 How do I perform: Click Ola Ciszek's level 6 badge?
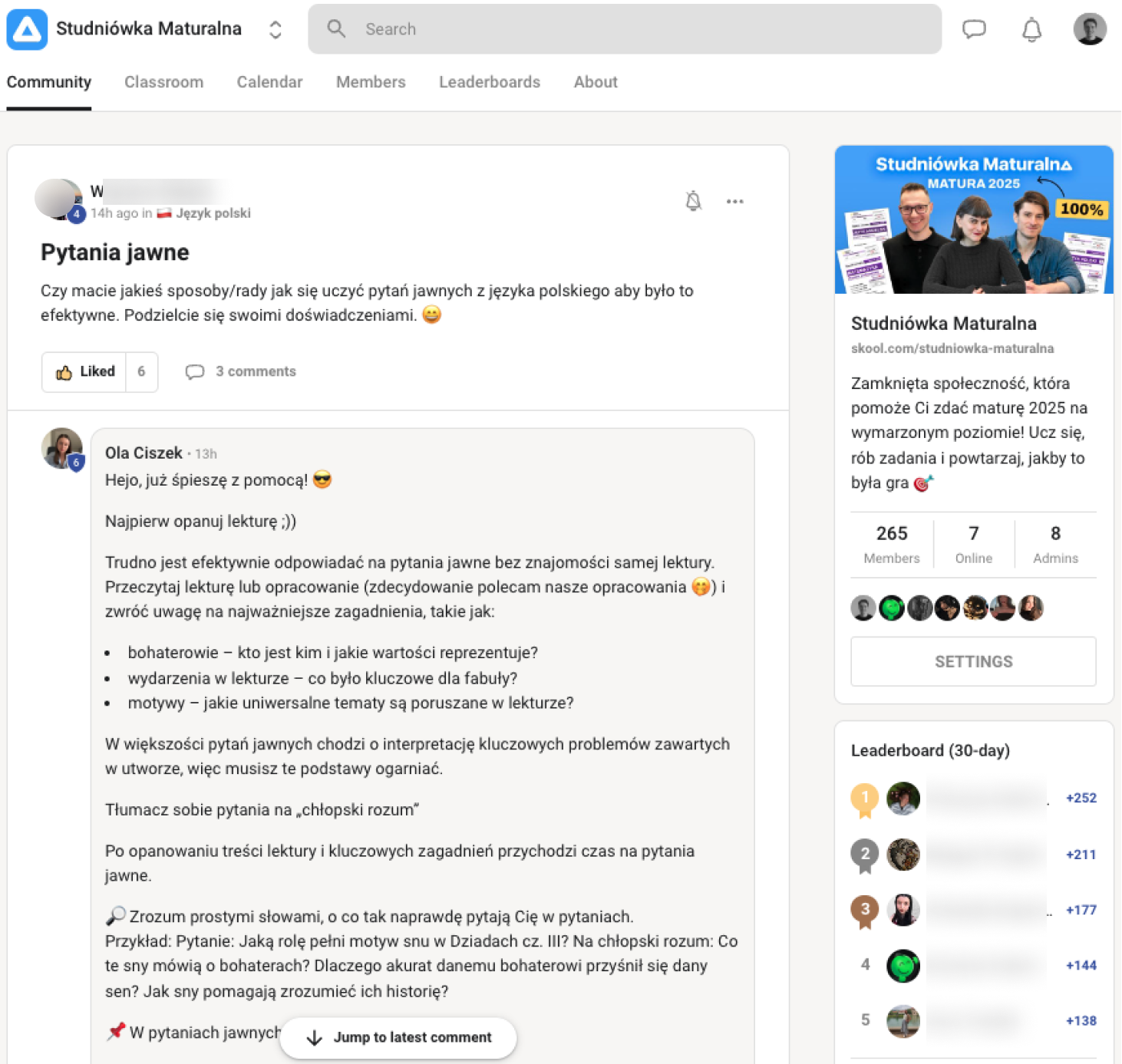click(x=76, y=461)
